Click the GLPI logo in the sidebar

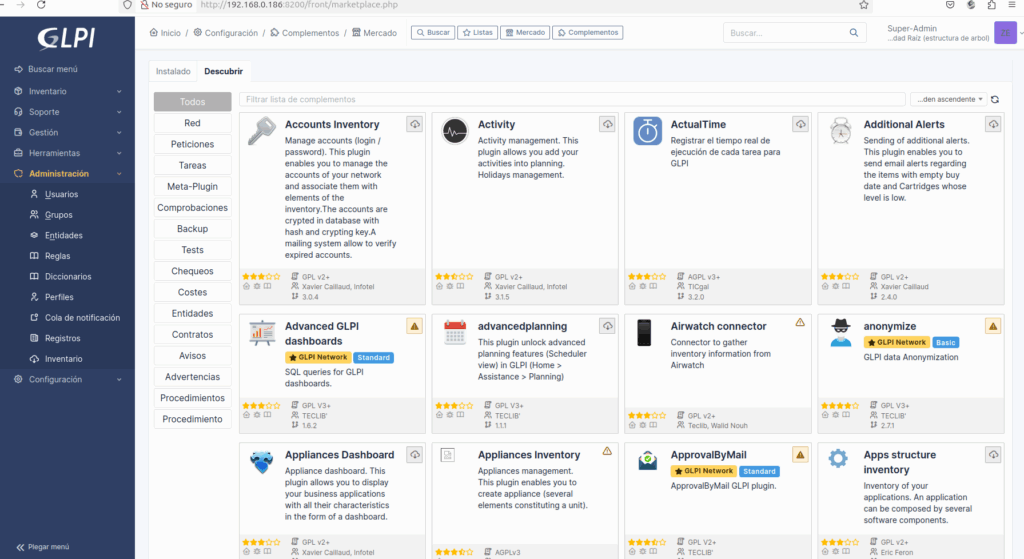click(67, 37)
